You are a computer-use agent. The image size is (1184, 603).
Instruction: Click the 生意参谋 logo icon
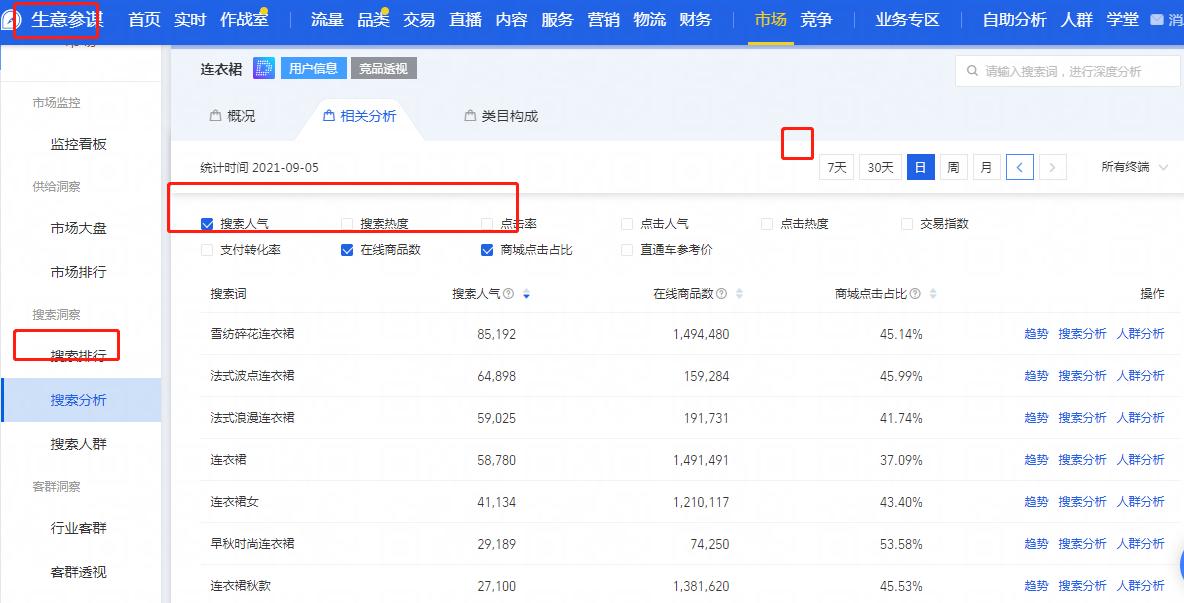pyautogui.click(x=14, y=18)
